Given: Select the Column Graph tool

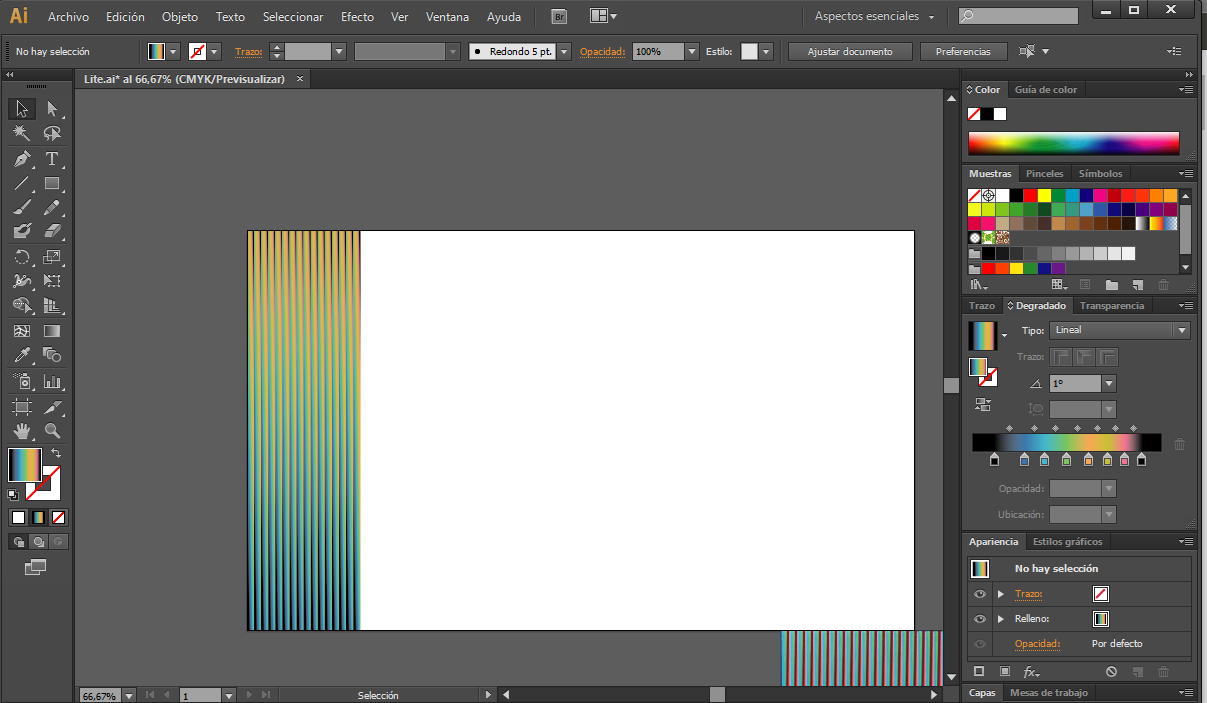Looking at the screenshot, I should click(x=52, y=381).
